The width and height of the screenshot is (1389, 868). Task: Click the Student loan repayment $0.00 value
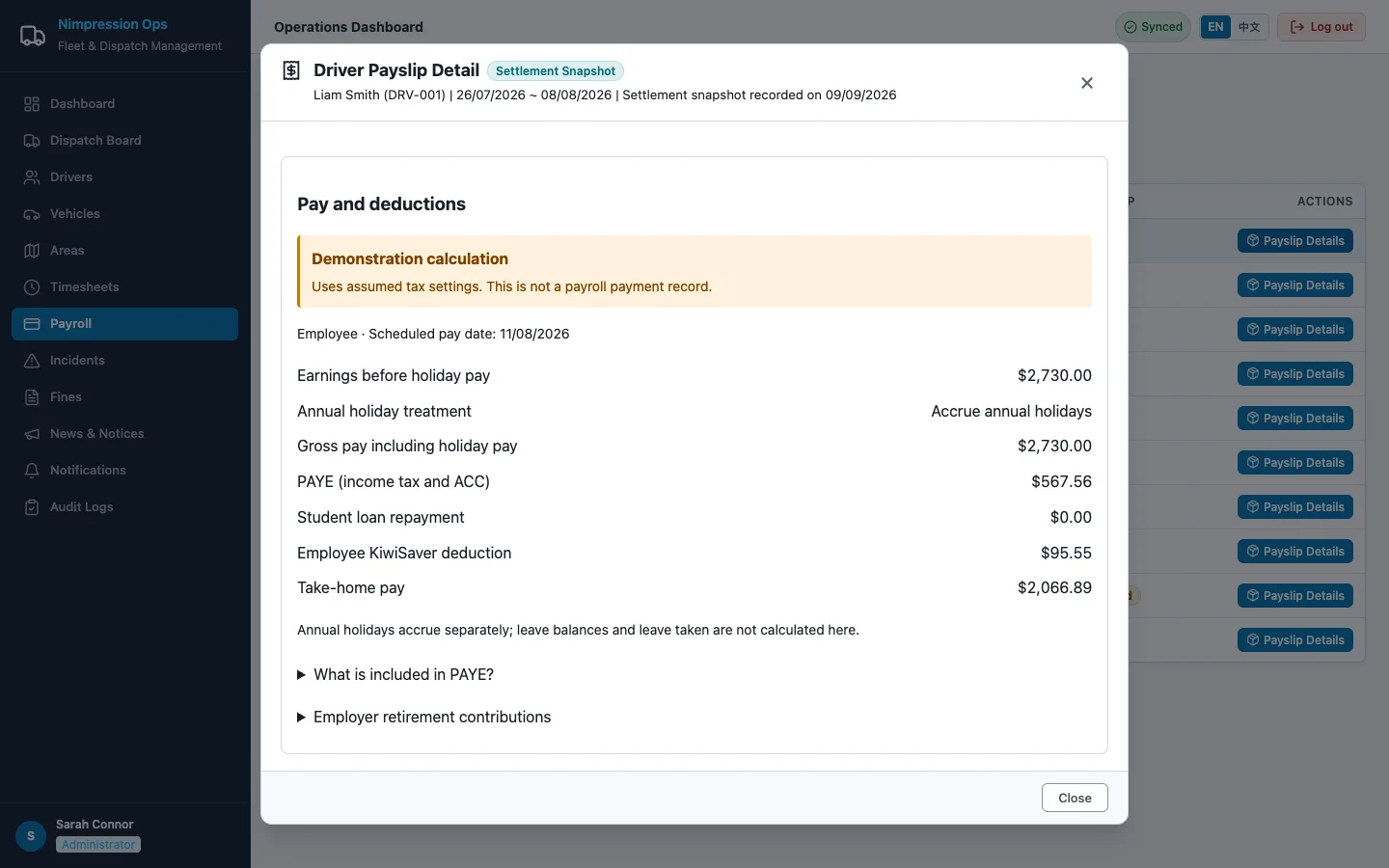(1071, 518)
